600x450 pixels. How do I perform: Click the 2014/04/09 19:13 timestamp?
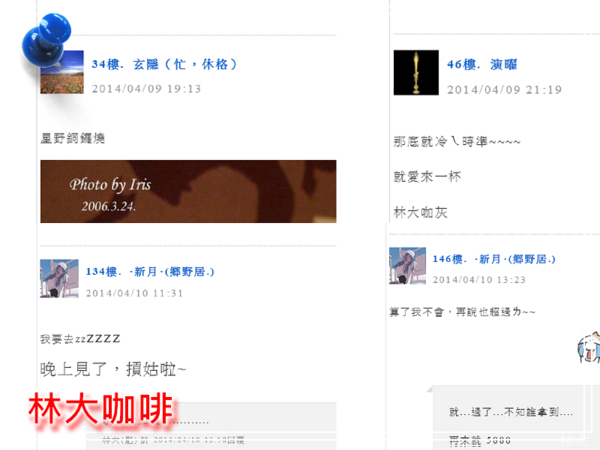click(146, 89)
